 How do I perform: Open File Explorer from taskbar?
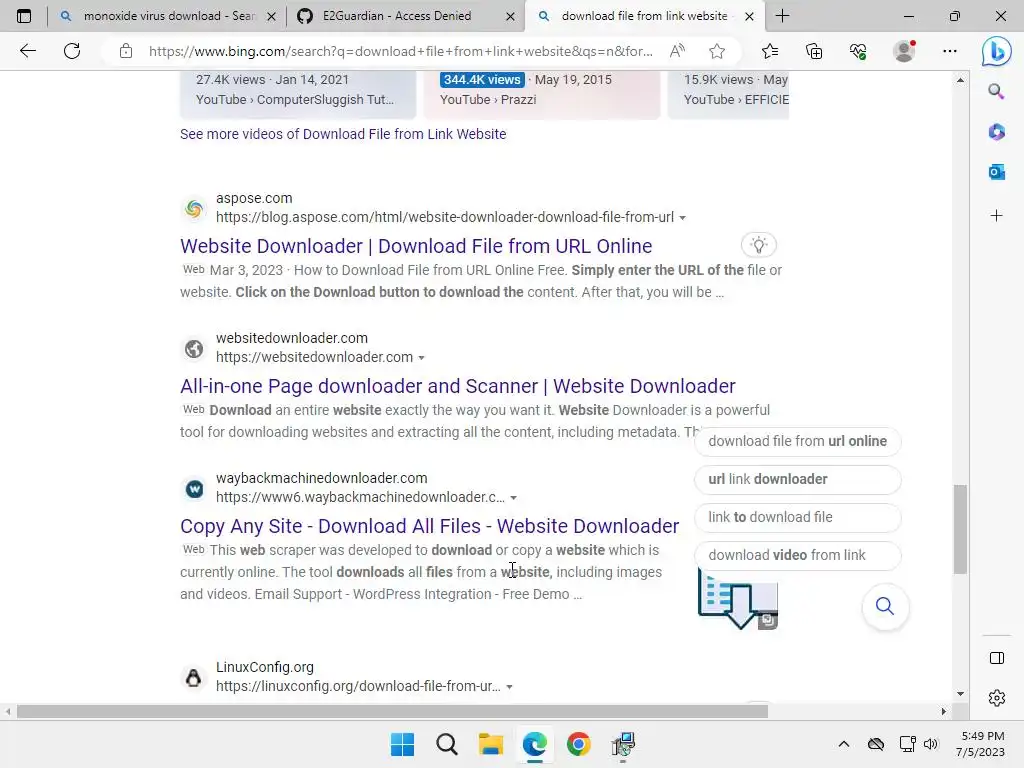(490, 744)
